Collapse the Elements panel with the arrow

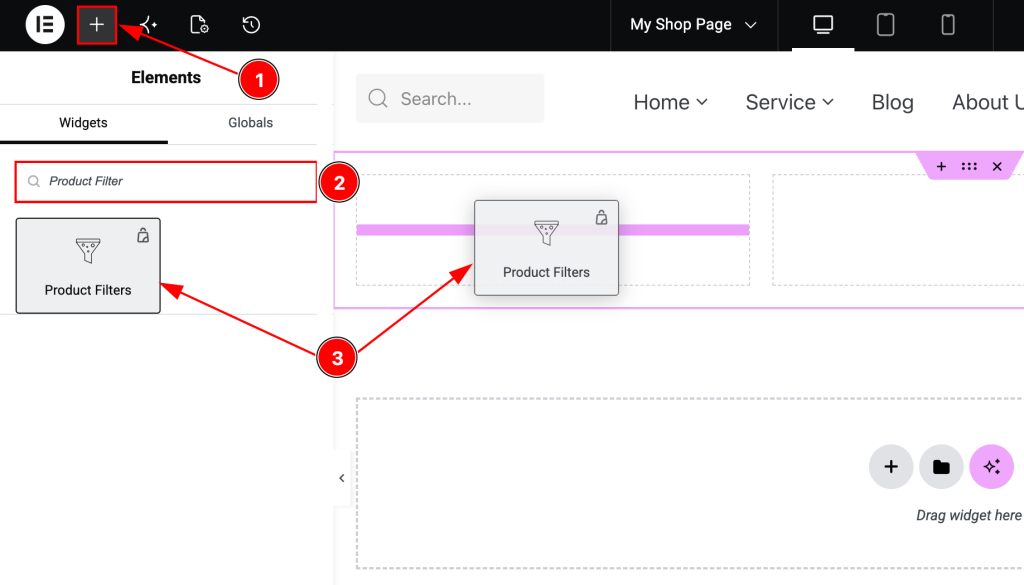(342, 478)
